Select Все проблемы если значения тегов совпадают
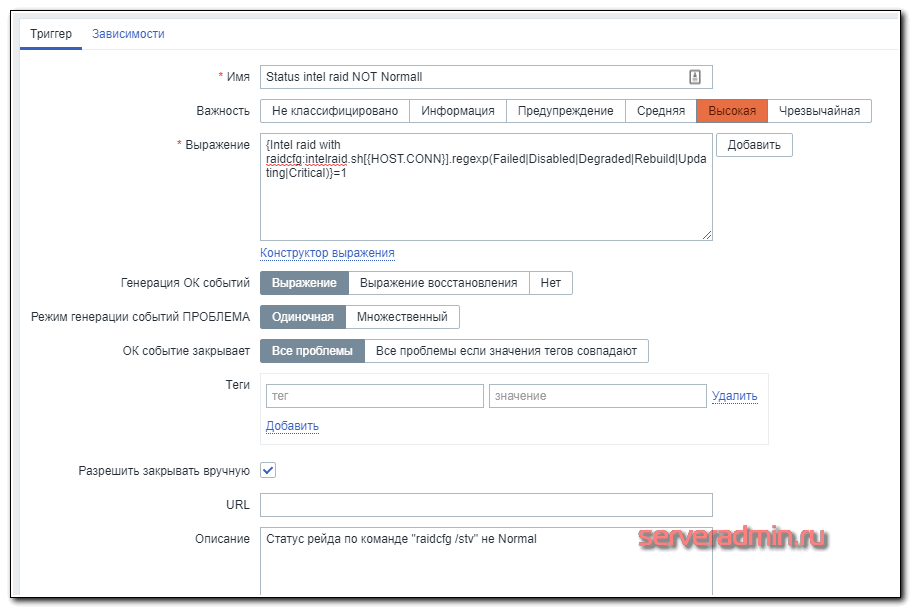Screen dimensions: 912x609 [x=506, y=351]
